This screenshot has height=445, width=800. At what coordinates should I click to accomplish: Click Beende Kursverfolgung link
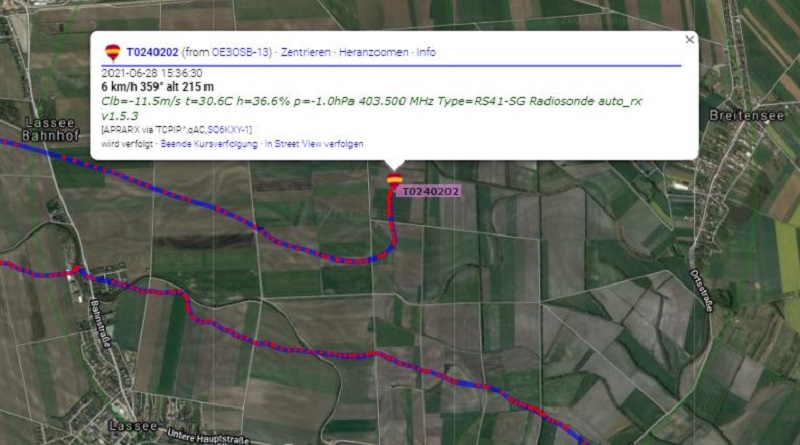pyautogui.click(x=209, y=144)
